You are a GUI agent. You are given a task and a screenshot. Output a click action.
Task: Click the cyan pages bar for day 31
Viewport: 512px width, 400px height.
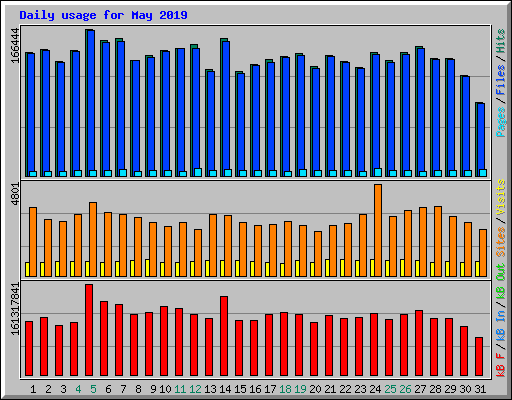coord(483,173)
